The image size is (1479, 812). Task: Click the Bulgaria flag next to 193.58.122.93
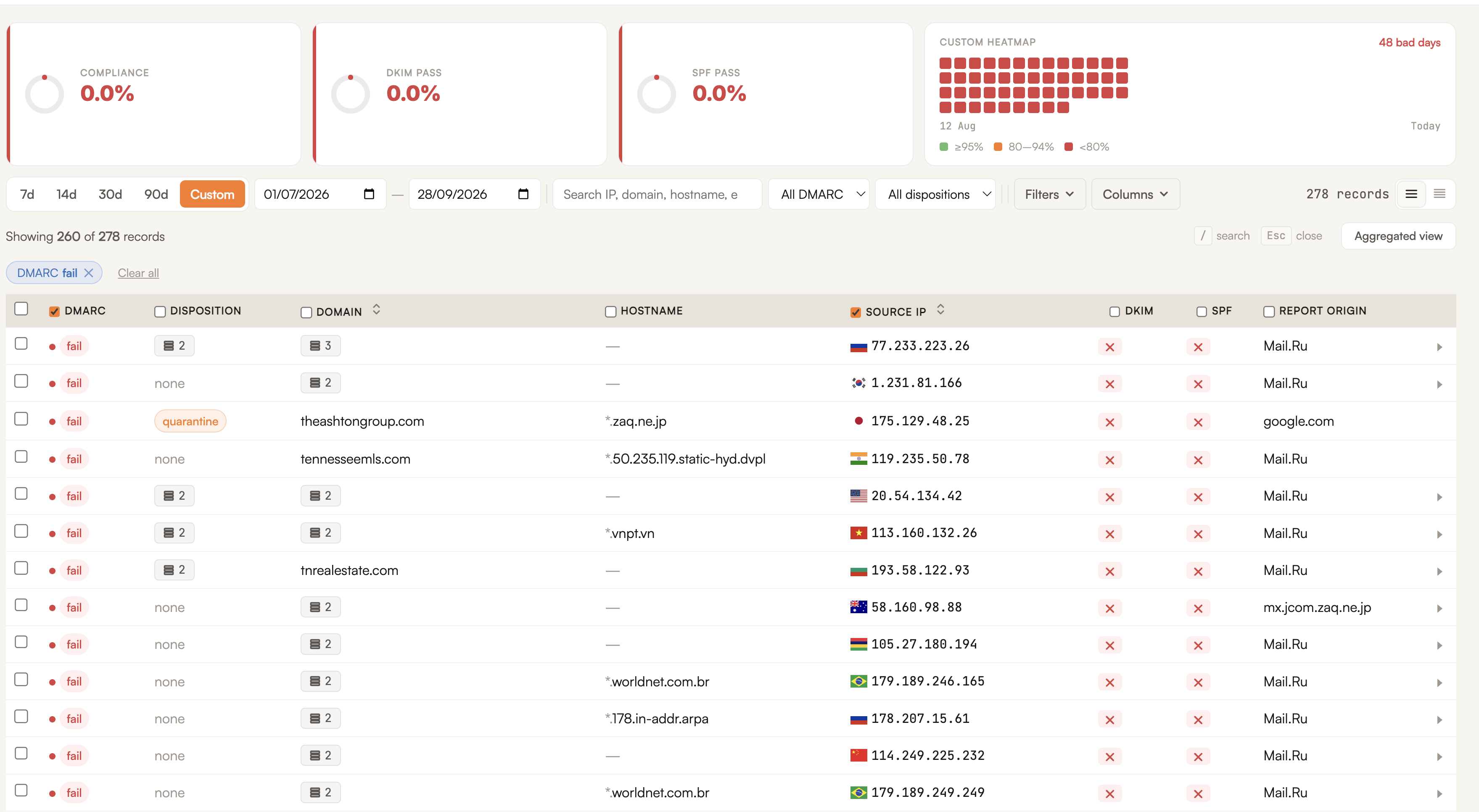tap(858, 570)
